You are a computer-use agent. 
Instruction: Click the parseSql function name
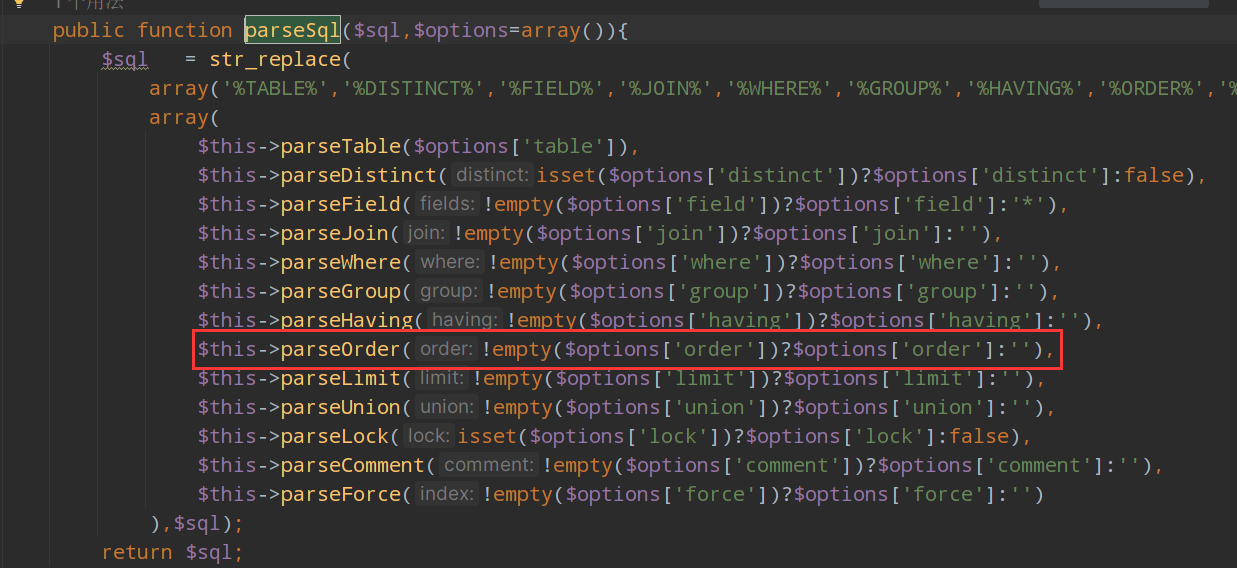pos(293,31)
